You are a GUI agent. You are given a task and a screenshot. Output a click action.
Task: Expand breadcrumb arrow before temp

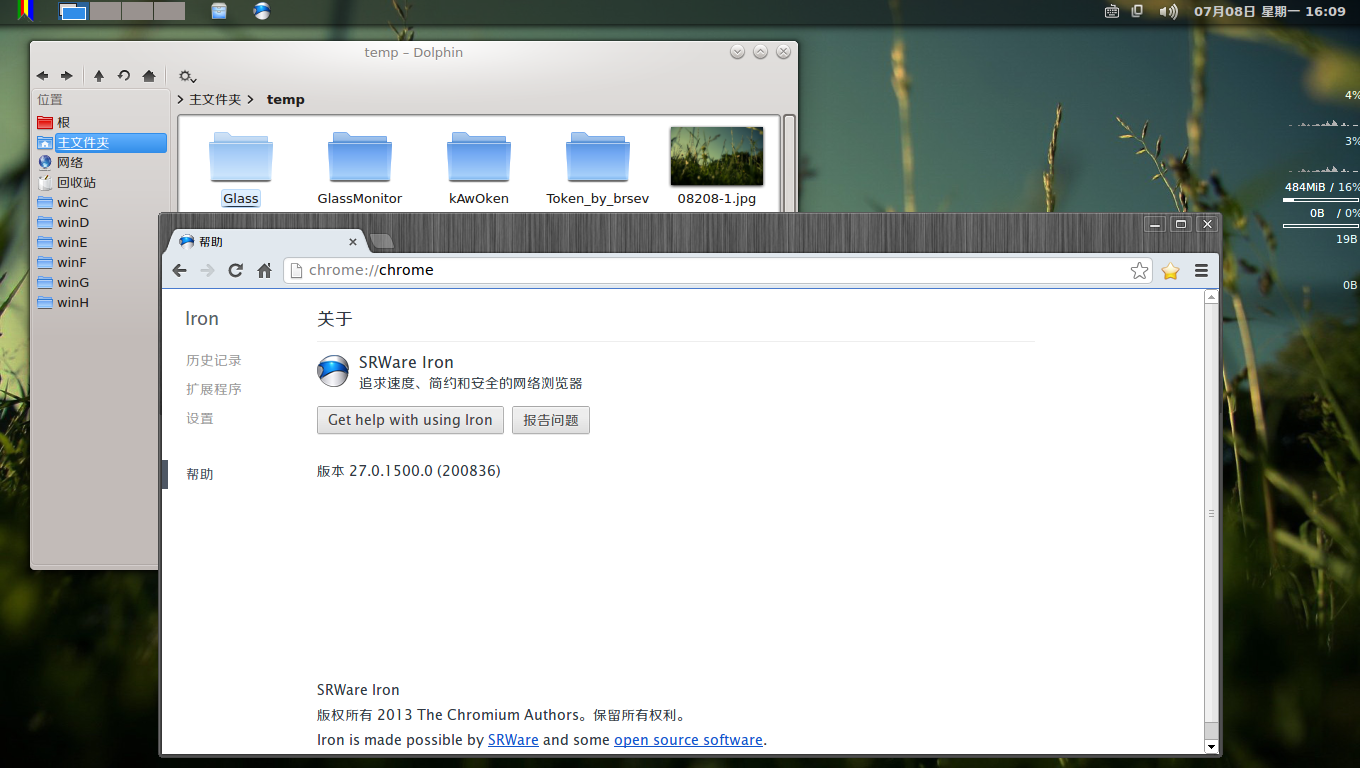pyautogui.click(x=251, y=100)
